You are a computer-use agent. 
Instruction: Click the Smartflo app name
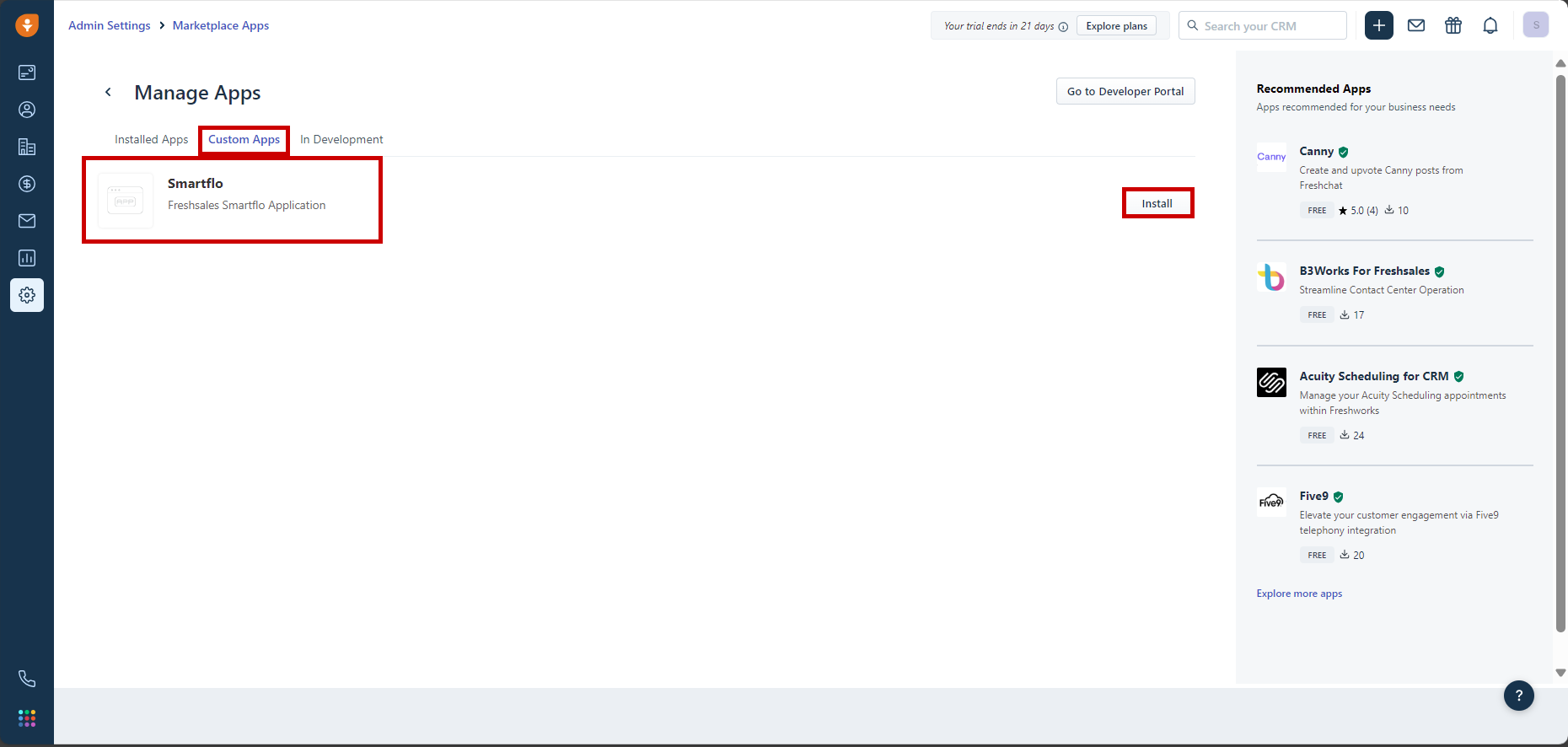(x=196, y=183)
